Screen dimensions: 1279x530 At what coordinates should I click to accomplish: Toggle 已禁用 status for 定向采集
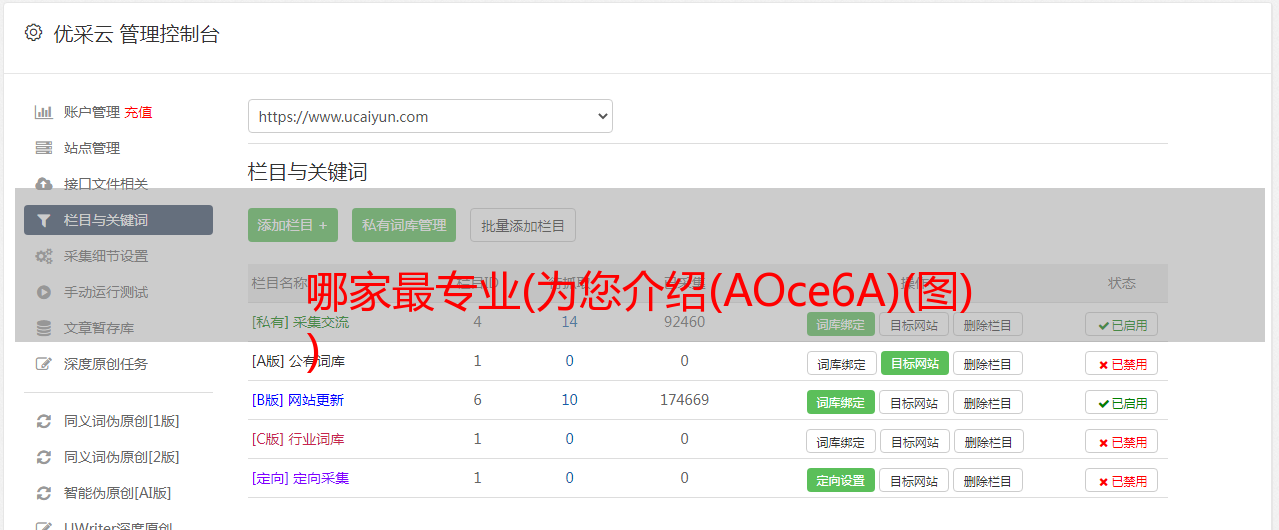click(x=1122, y=481)
